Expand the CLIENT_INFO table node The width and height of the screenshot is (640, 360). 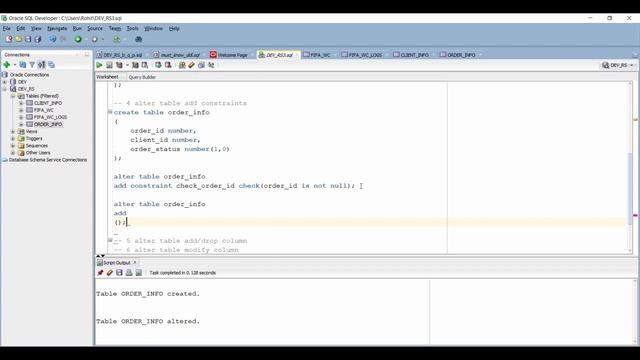tap(21, 103)
